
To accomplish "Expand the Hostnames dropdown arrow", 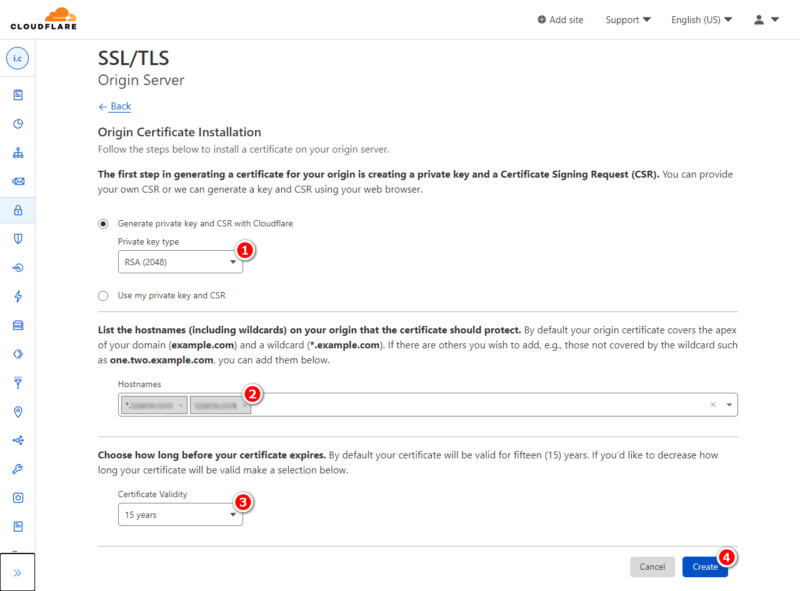I will (728, 405).
